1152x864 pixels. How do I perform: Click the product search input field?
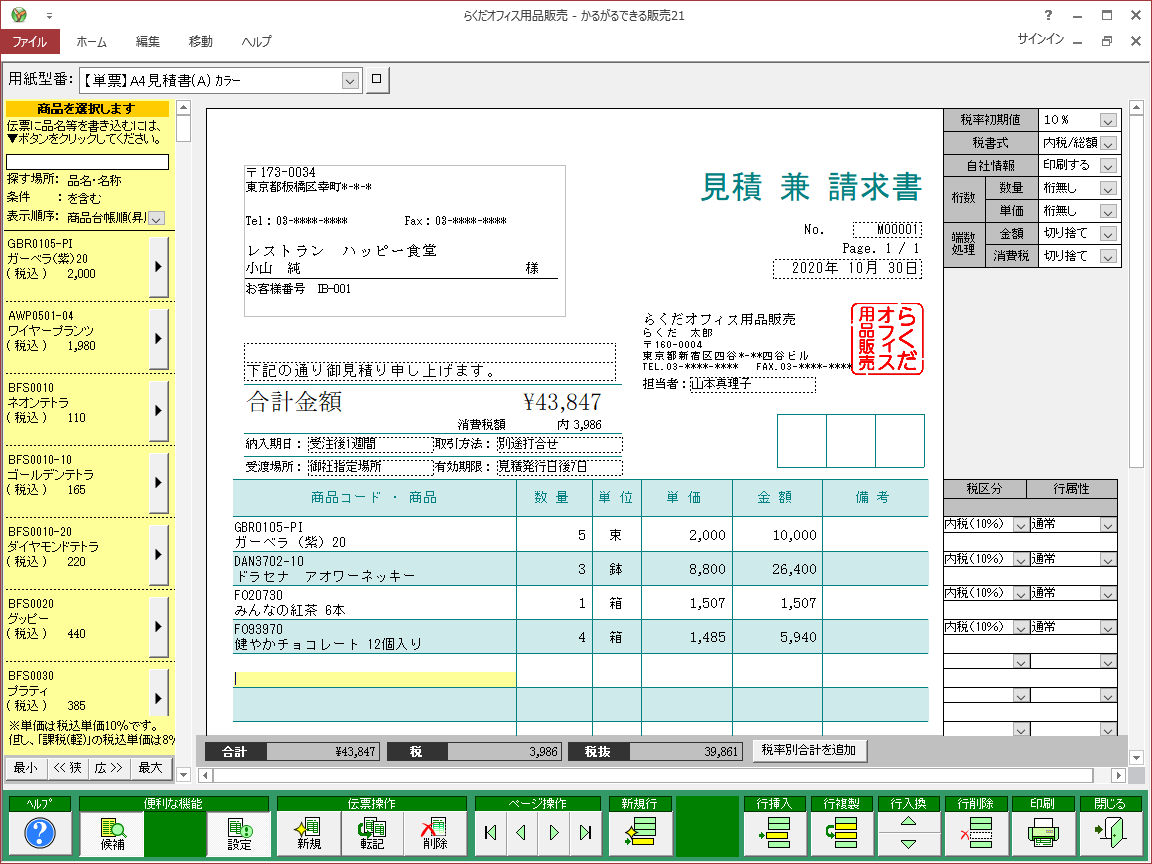(x=87, y=162)
